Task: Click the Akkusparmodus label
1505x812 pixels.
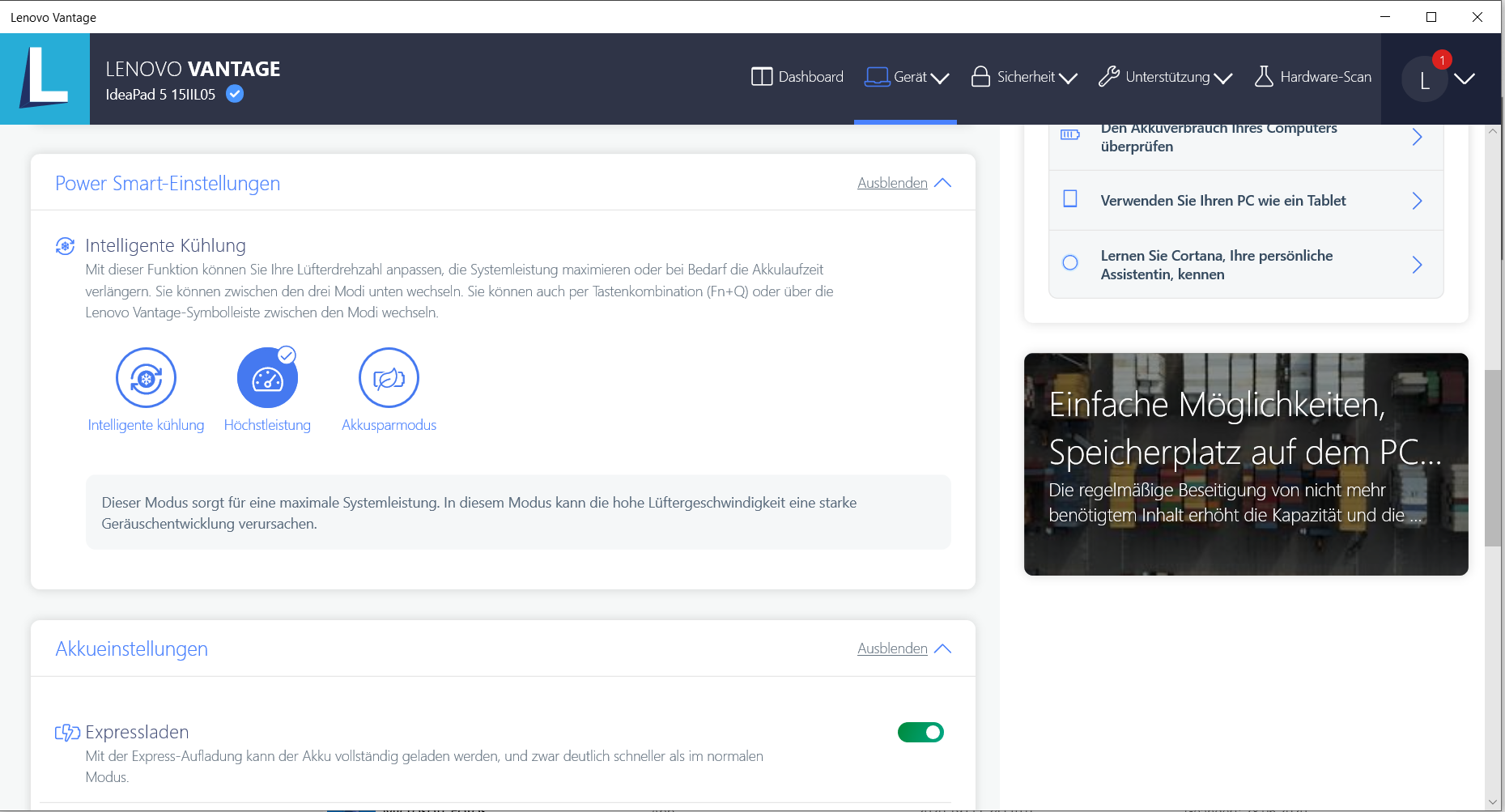Action: tap(389, 425)
